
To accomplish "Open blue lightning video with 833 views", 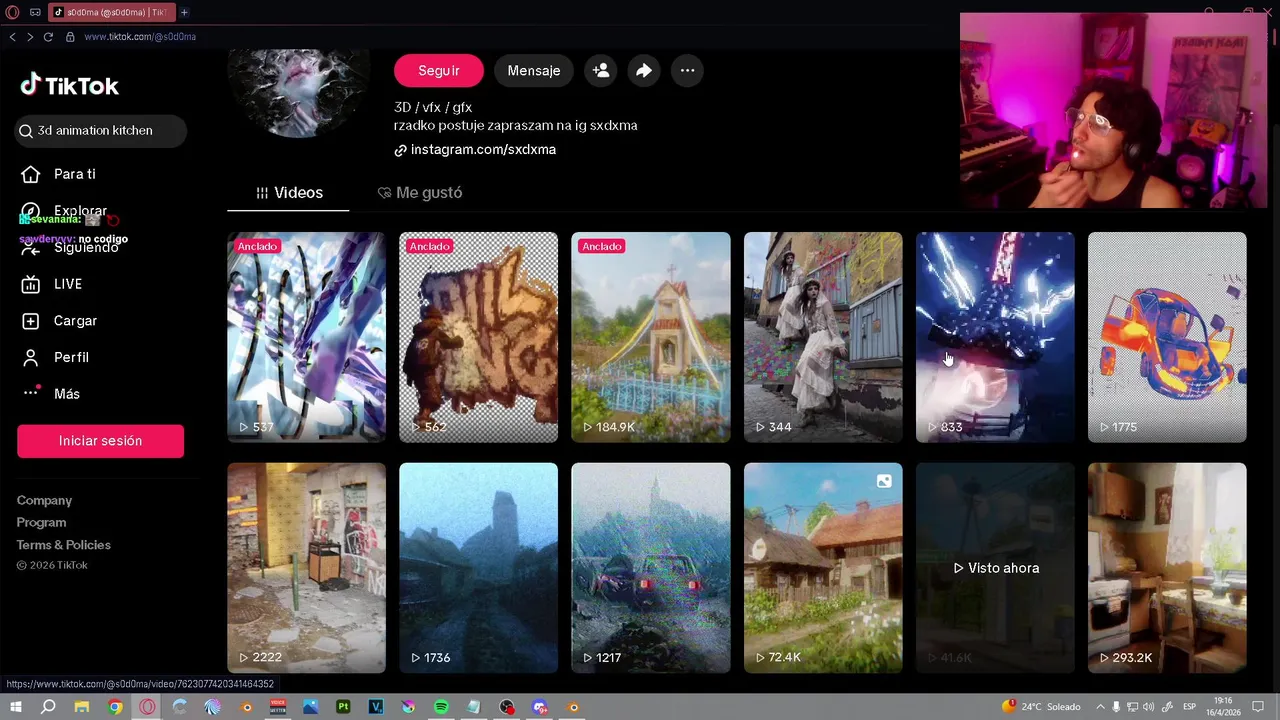I will click(995, 337).
